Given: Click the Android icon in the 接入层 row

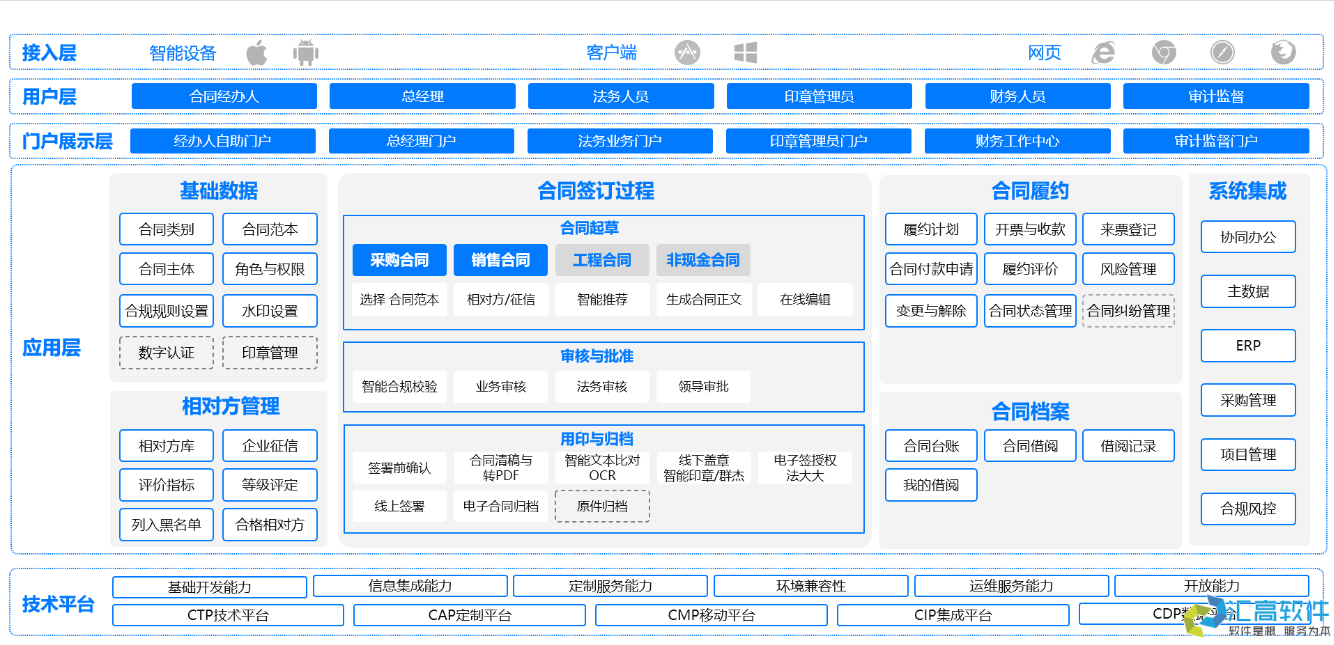Looking at the screenshot, I should (305, 51).
